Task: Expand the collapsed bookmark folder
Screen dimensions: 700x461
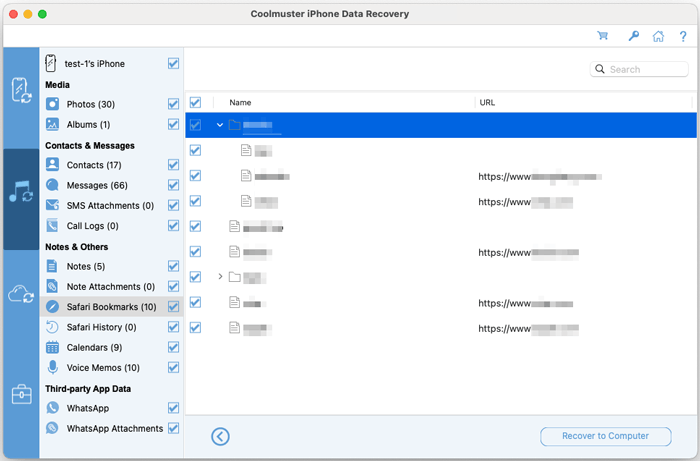Action: coord(220,277)
